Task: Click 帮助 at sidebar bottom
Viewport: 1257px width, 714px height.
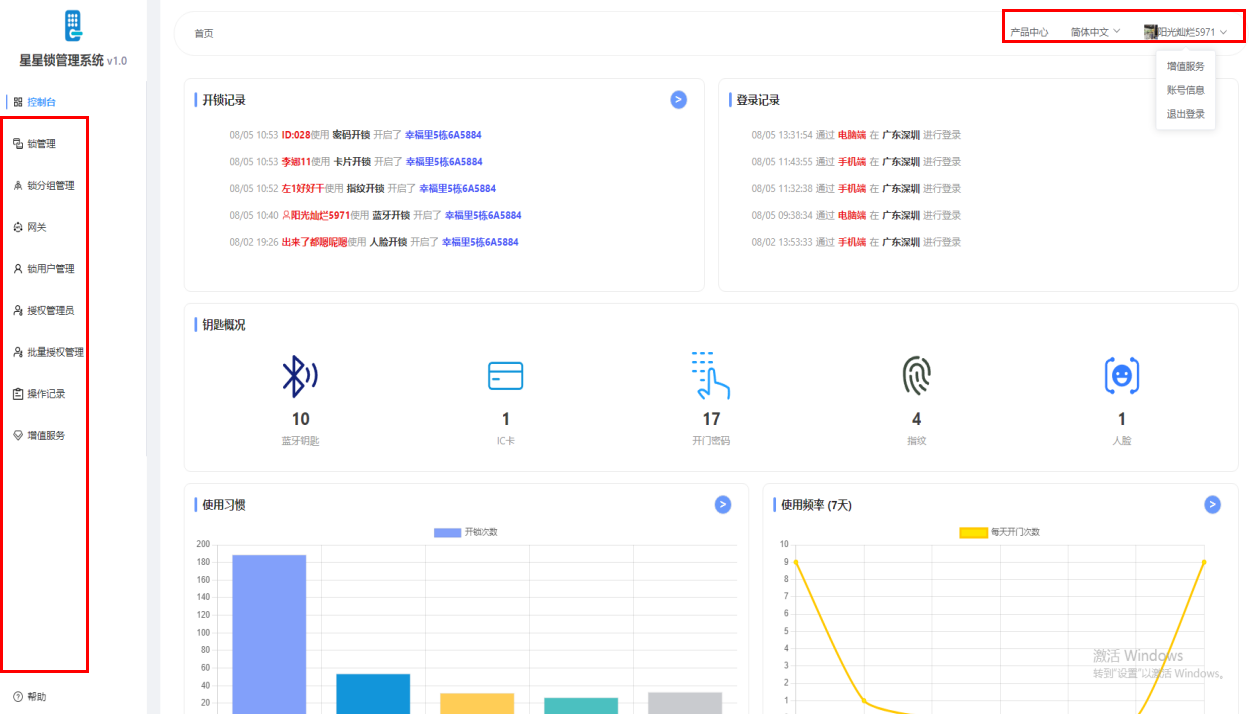Action: pyautogui.click(x=36, y=696)
